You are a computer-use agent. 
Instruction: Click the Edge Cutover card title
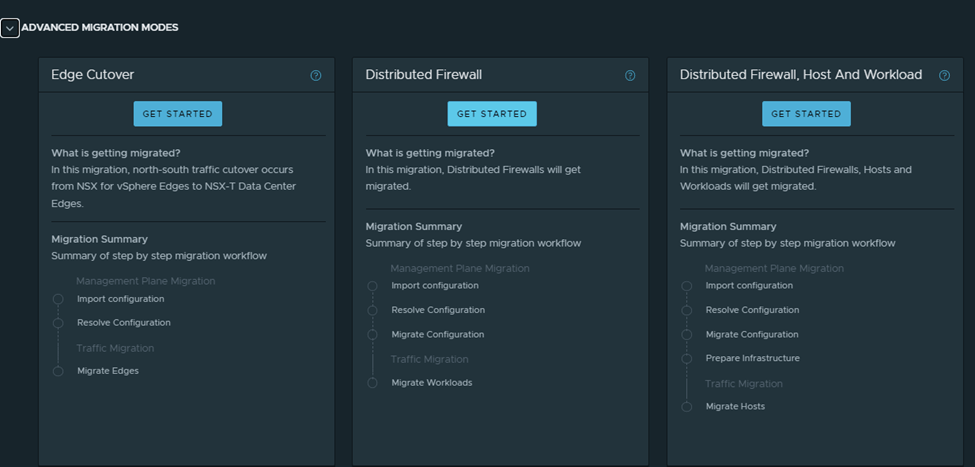coord(93,75)
